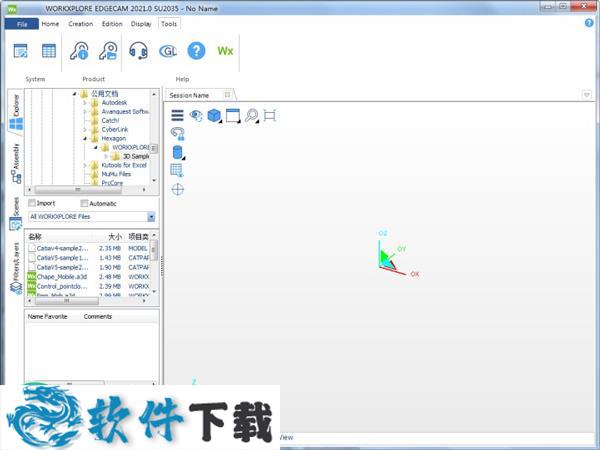600x450 pixels.
Task: Enable the Automatic checkbox
Action: [x=84, y=203]
